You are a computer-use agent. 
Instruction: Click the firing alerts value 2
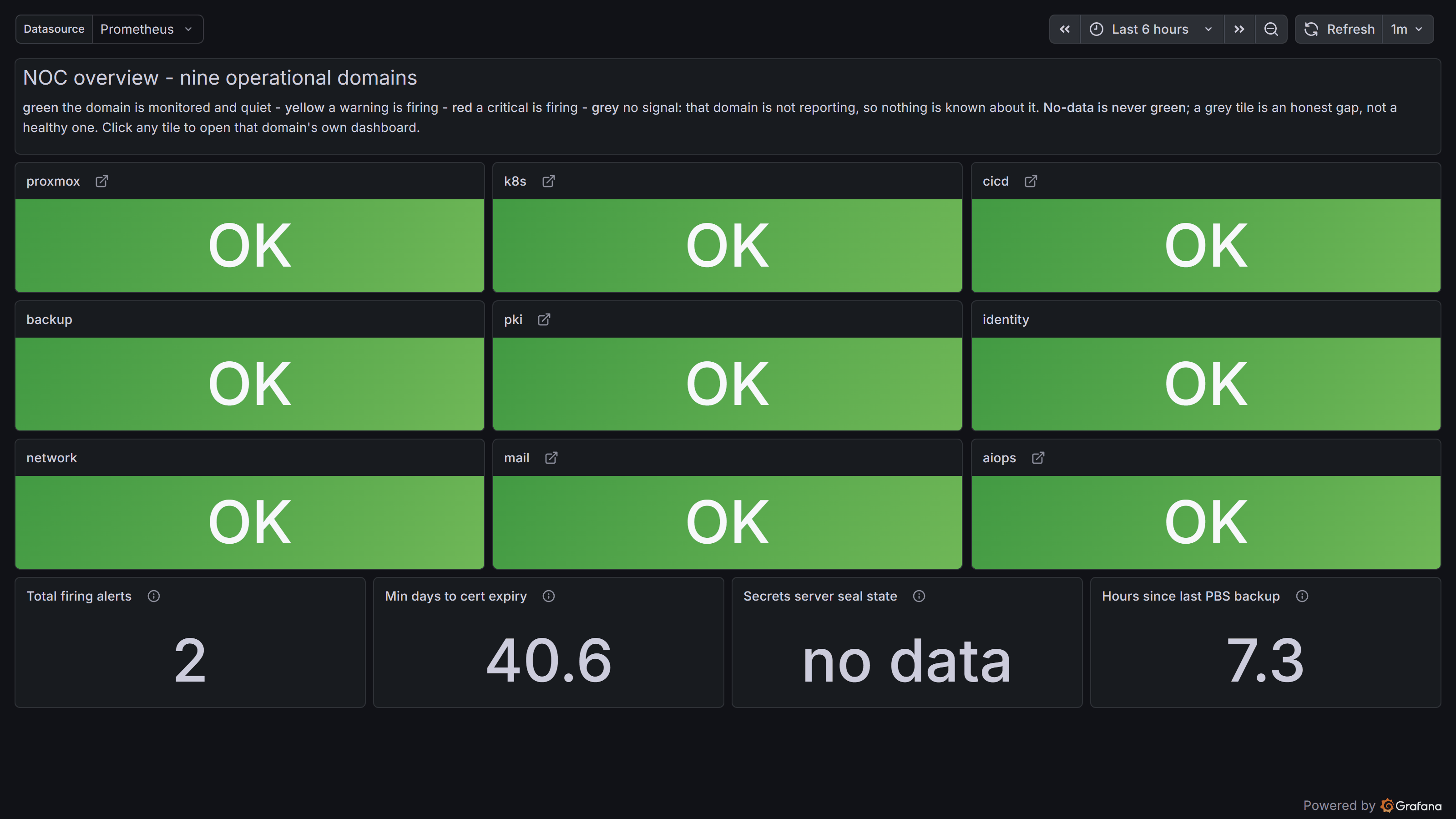click(x=190, y=660)
